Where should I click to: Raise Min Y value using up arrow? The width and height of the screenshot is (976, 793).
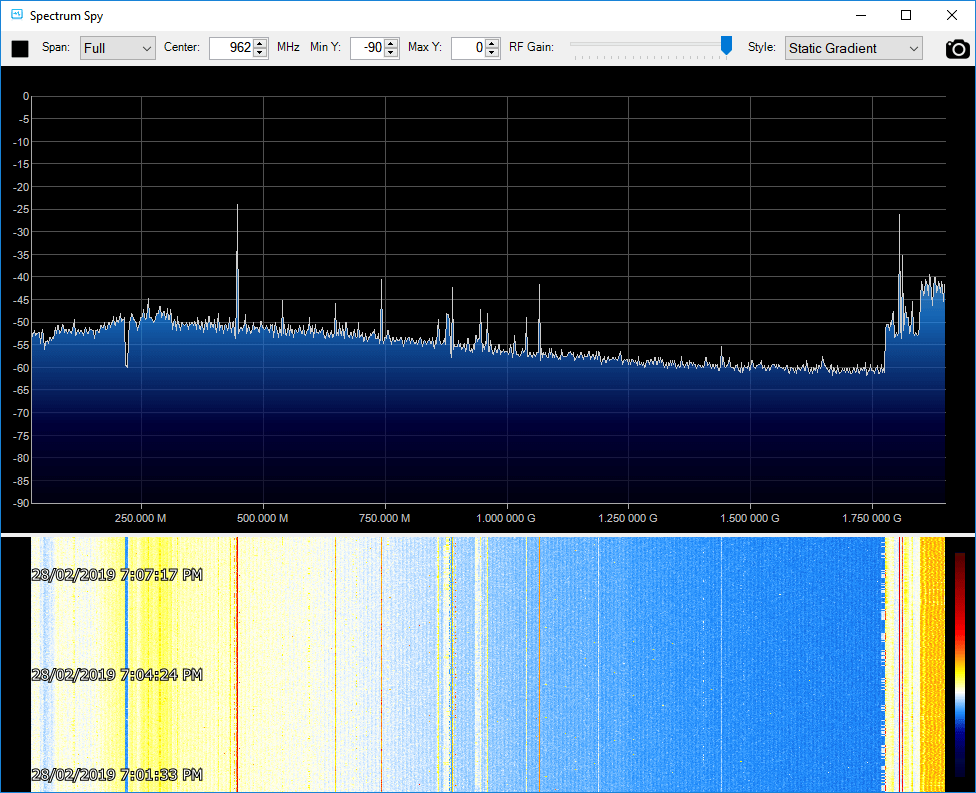[x=391, y=43]
